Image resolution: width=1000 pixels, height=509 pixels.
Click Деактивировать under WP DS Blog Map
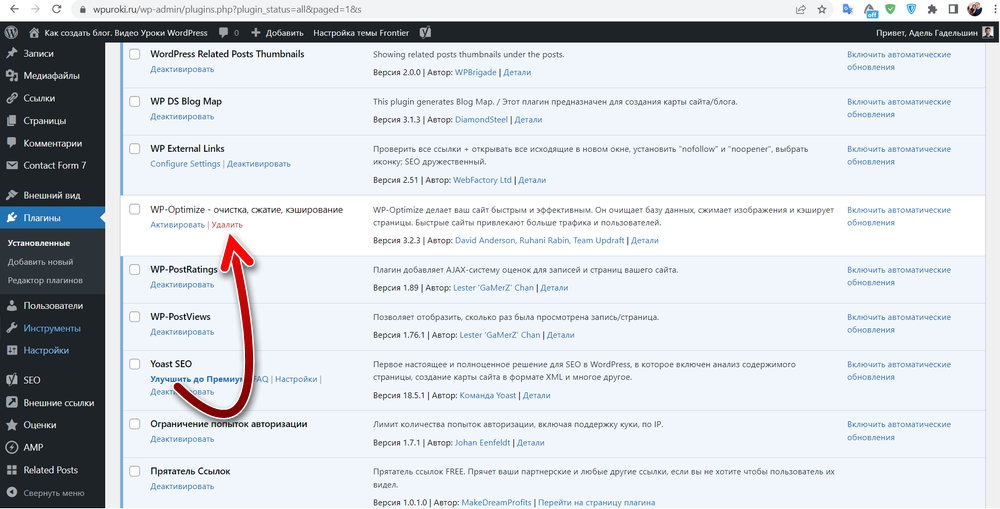(x=182, y=117)
